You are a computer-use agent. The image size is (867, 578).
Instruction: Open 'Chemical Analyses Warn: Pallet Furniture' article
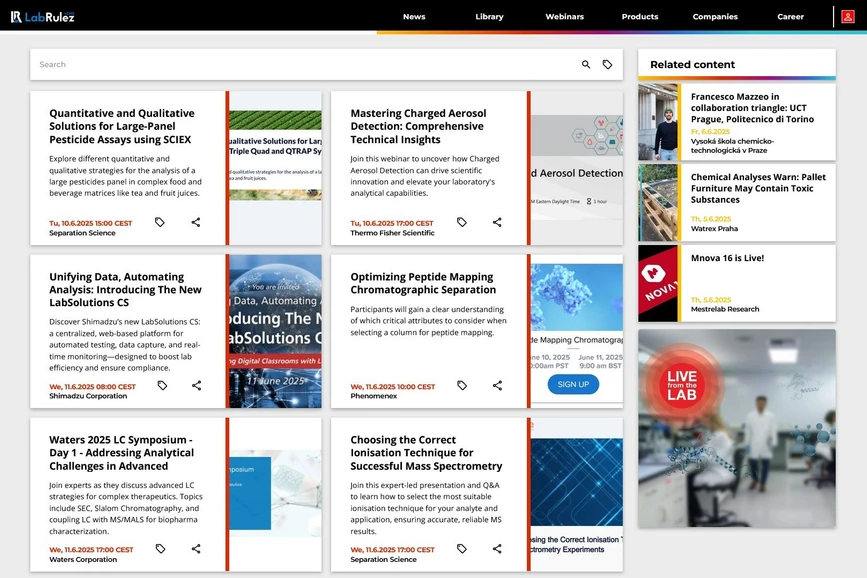pyautogui.click(x=758, y=188)
